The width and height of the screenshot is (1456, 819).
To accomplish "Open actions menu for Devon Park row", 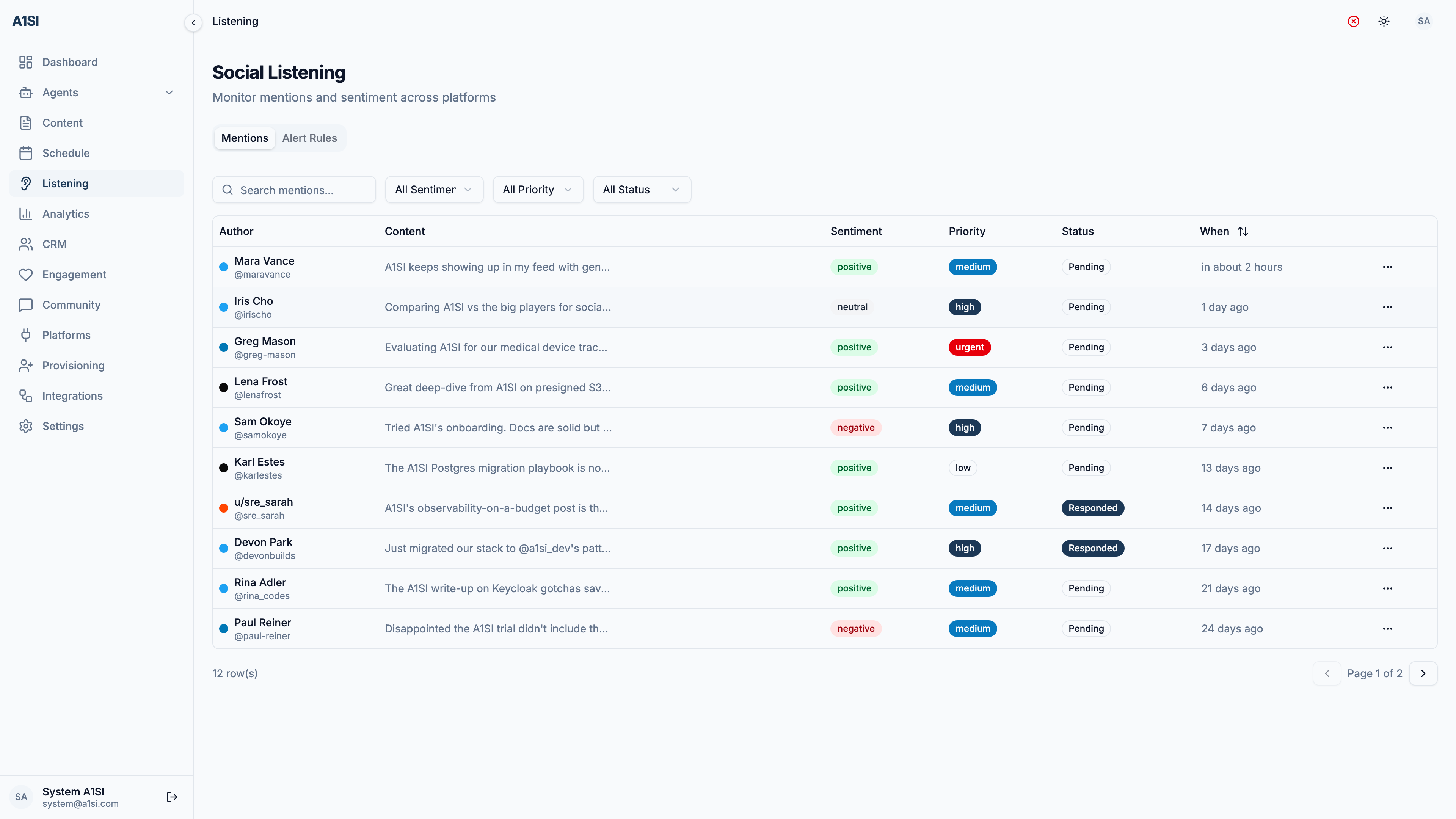I will [x=1388, y=548].
